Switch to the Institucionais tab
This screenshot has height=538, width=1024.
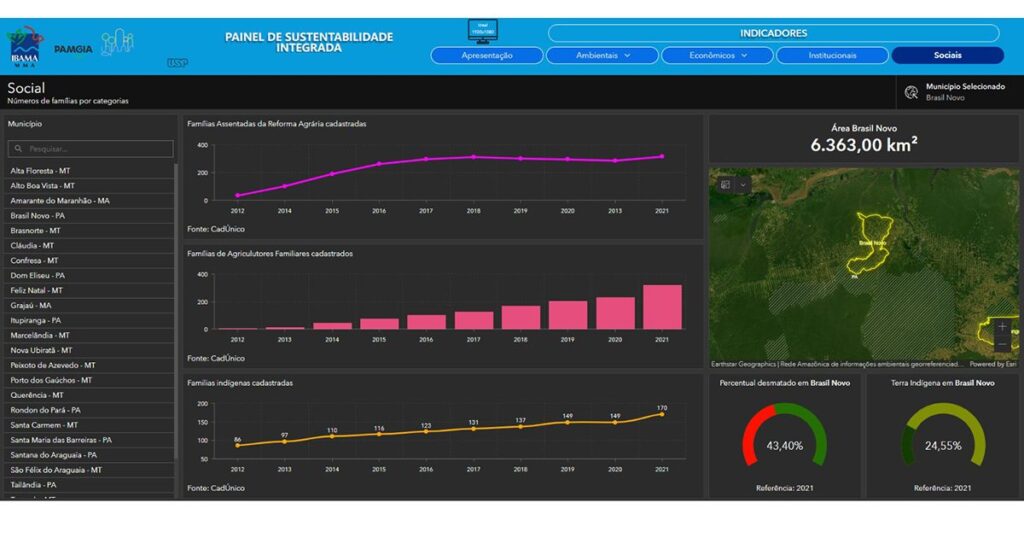coord(832,55)
